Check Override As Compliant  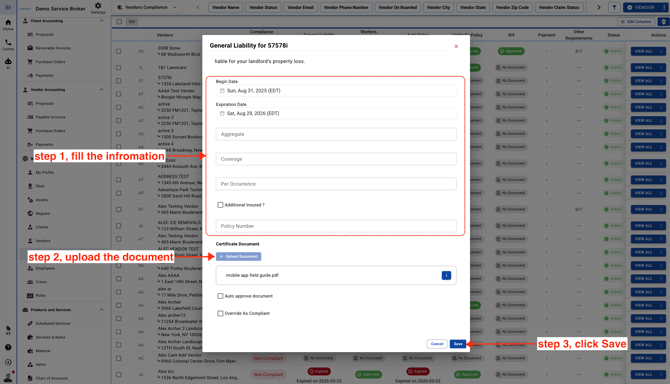[x=220, y=313]
